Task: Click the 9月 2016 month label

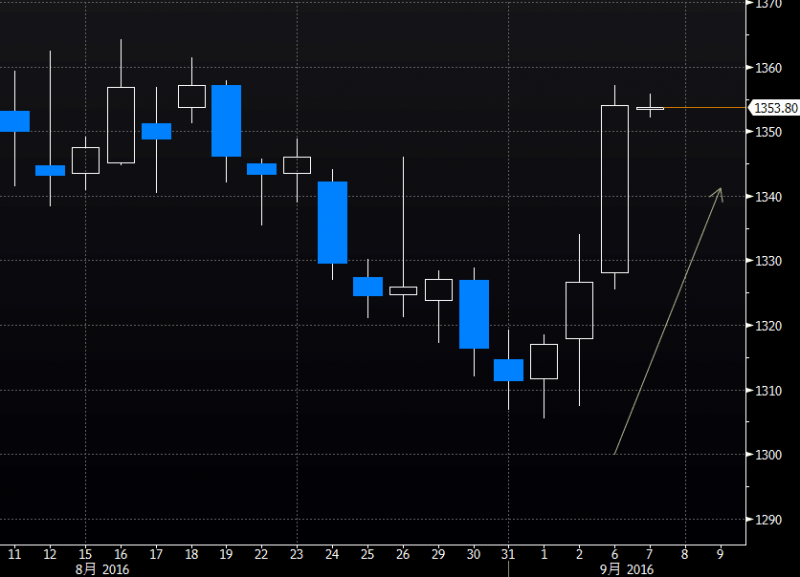Action: click(x=627, y=569)
